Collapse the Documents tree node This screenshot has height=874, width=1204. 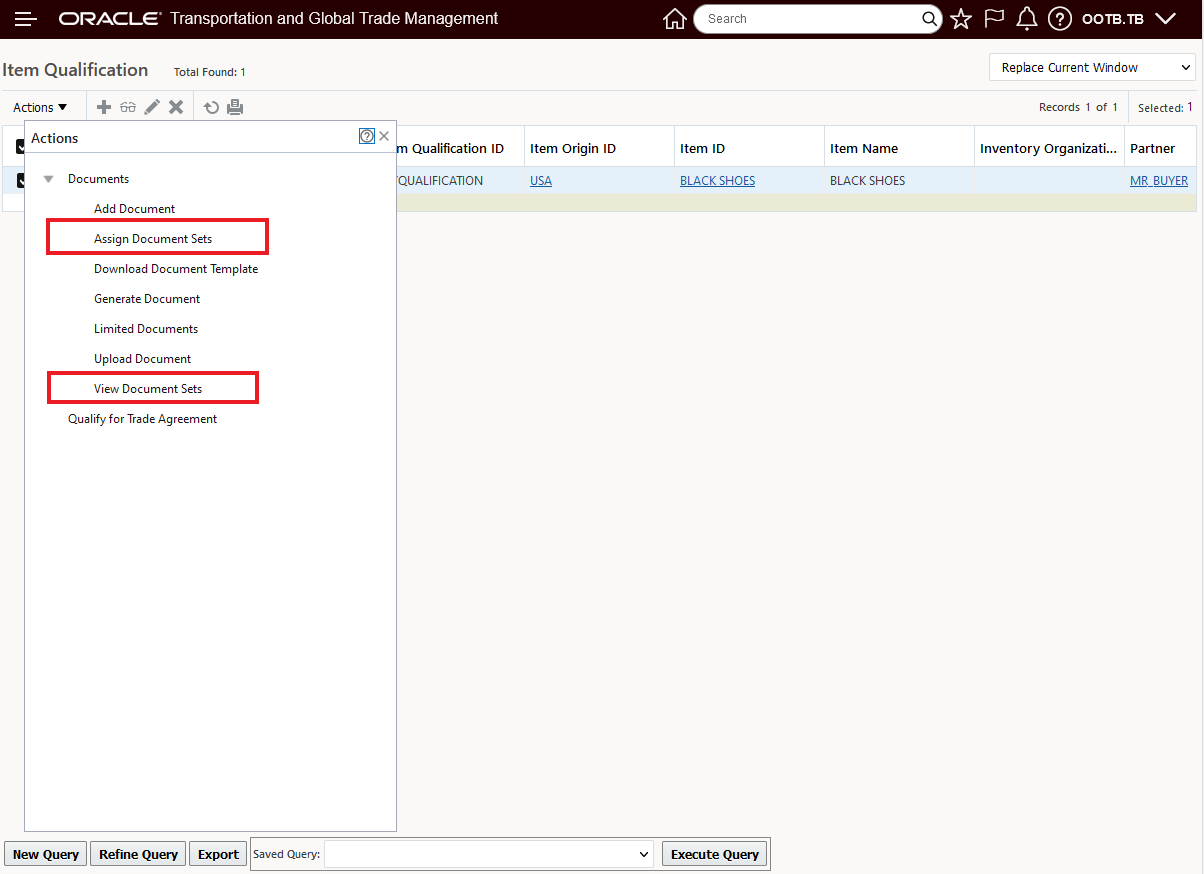[48, 179]
